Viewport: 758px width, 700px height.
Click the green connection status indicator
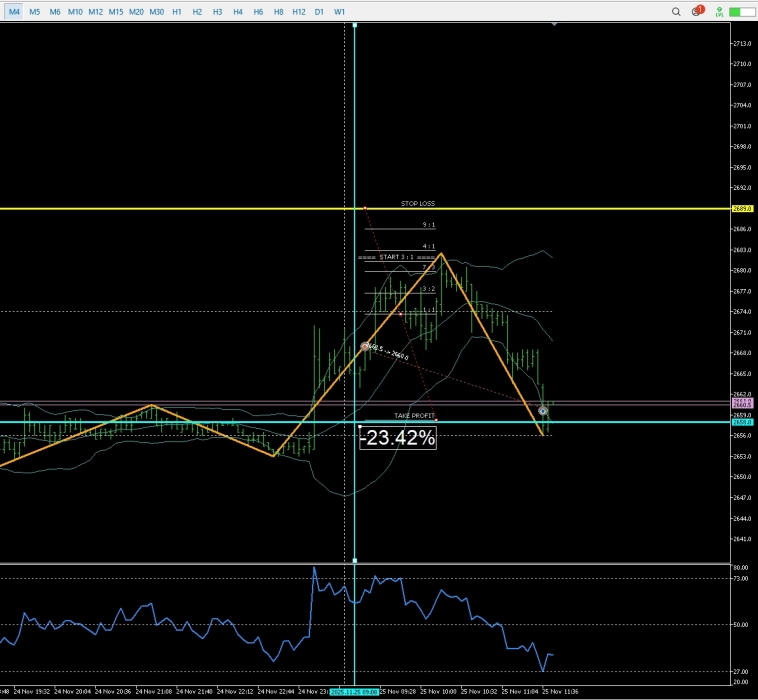point(742,11)
